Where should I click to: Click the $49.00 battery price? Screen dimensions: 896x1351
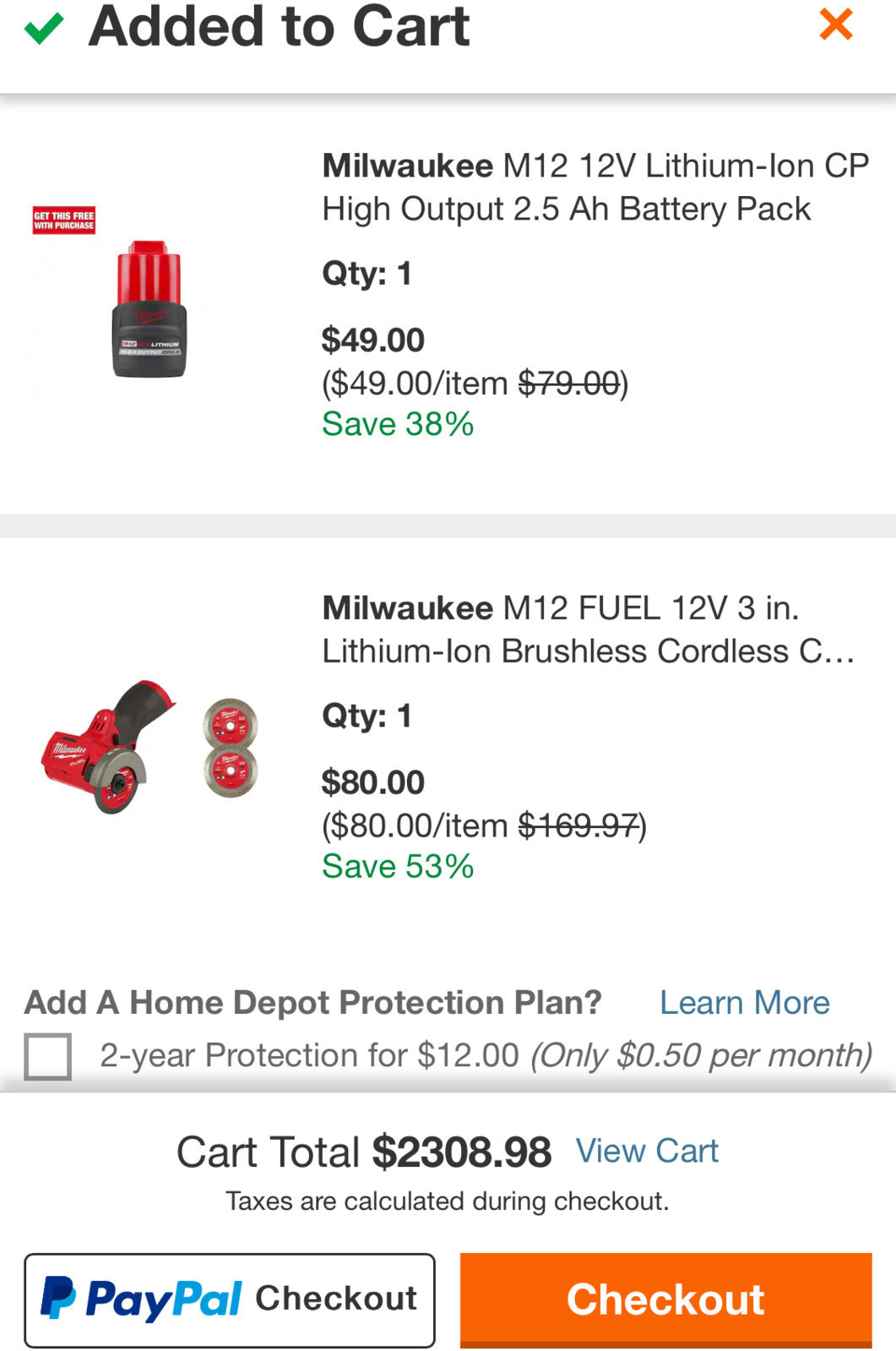pyautogui.click(x=373, y=340)
